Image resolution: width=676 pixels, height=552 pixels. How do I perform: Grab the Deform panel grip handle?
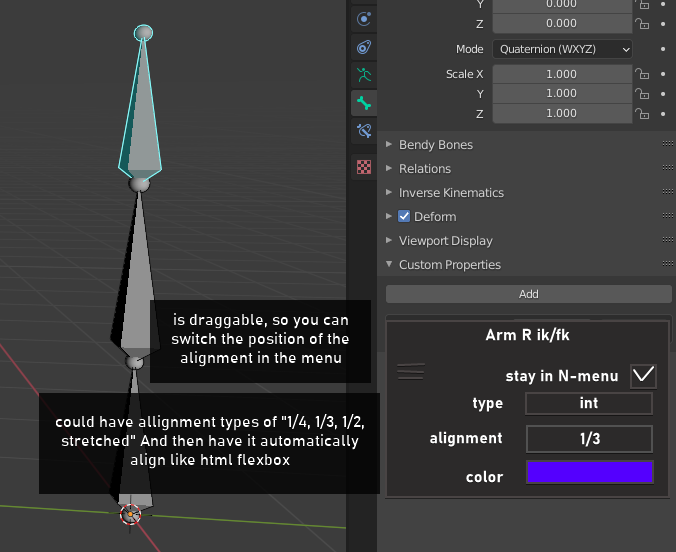667,216
